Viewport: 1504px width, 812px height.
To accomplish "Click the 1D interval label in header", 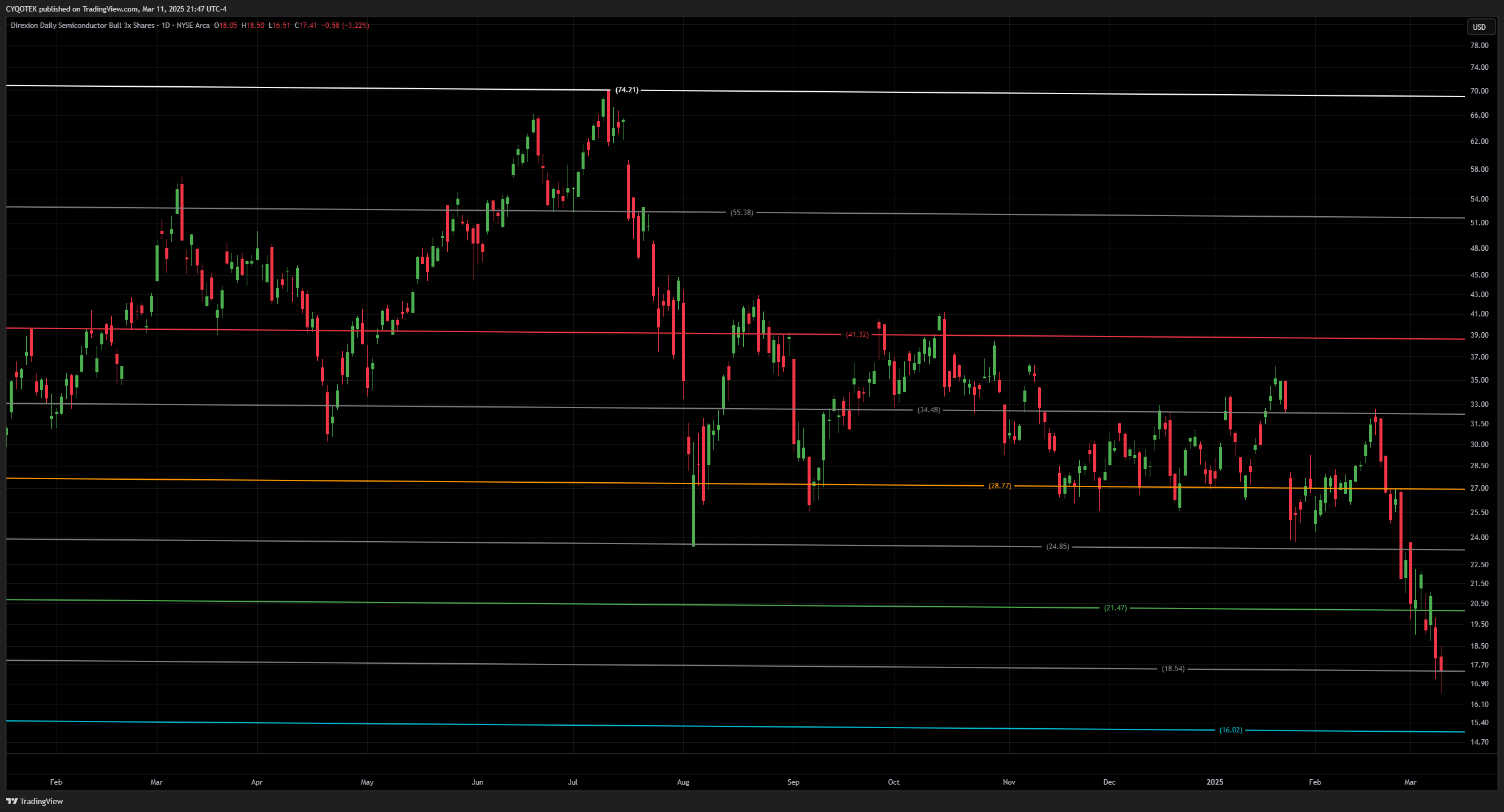I will point(165,26).
